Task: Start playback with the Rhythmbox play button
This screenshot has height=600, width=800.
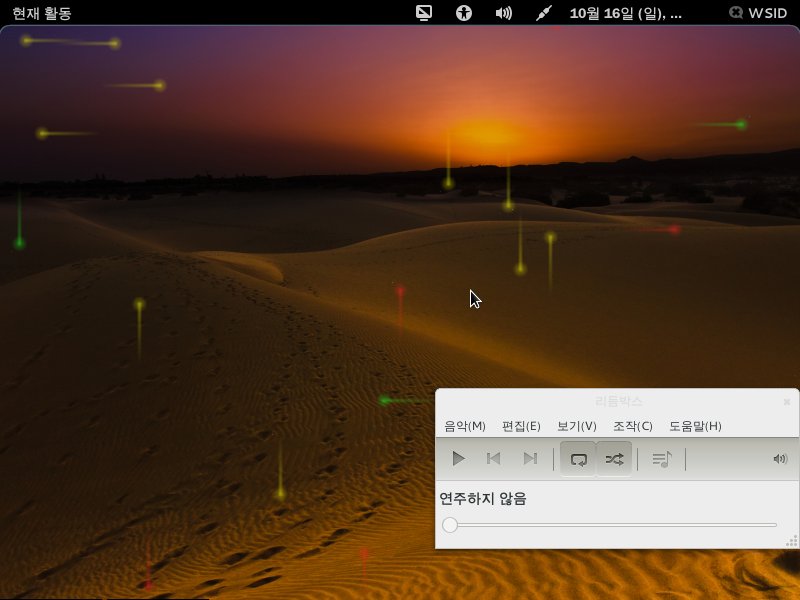Action: click(458, 459)
